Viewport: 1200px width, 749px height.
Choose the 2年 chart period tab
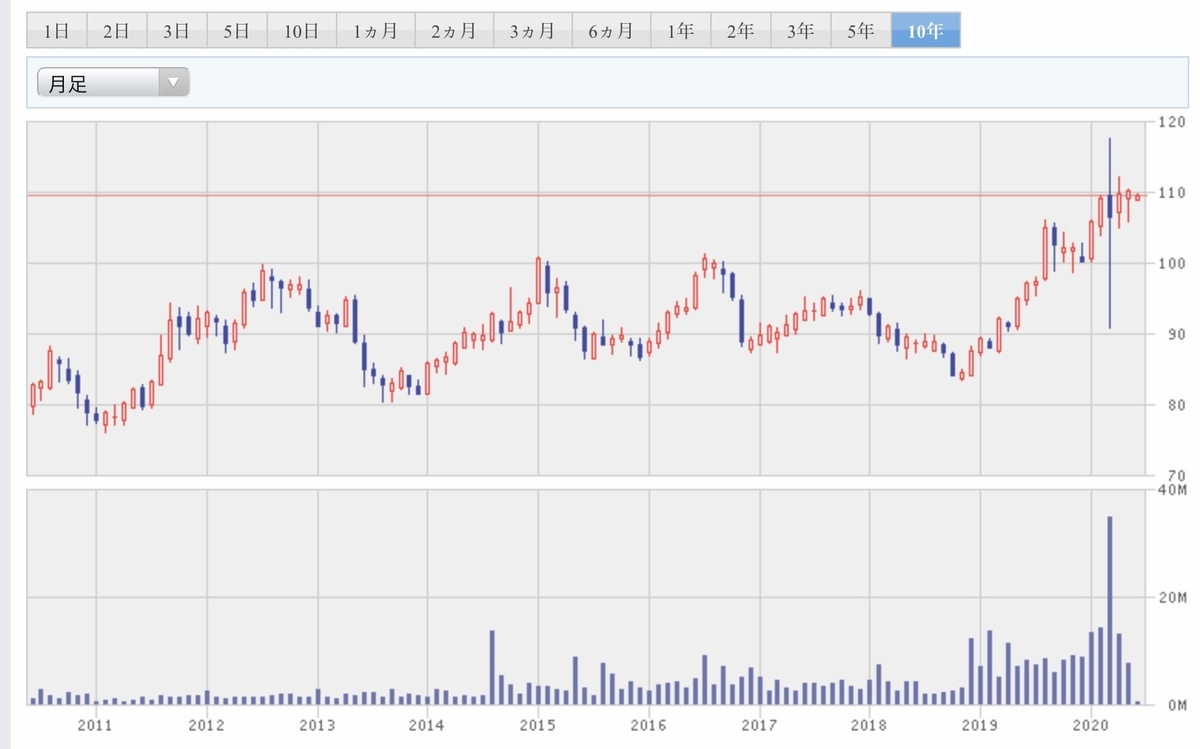[x=740, y=30]
